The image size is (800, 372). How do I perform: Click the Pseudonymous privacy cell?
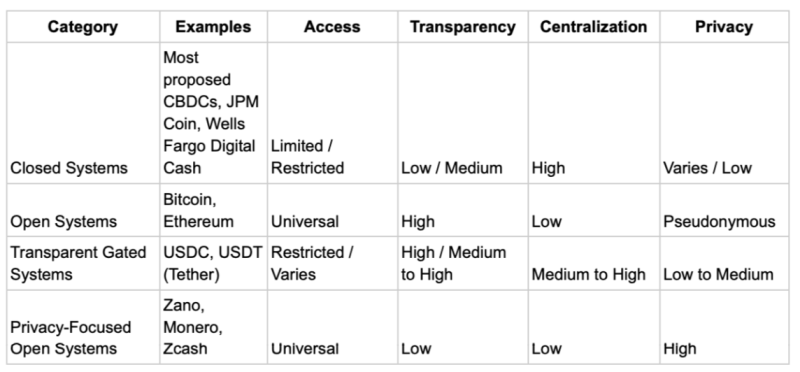click(x=724, y=210)
